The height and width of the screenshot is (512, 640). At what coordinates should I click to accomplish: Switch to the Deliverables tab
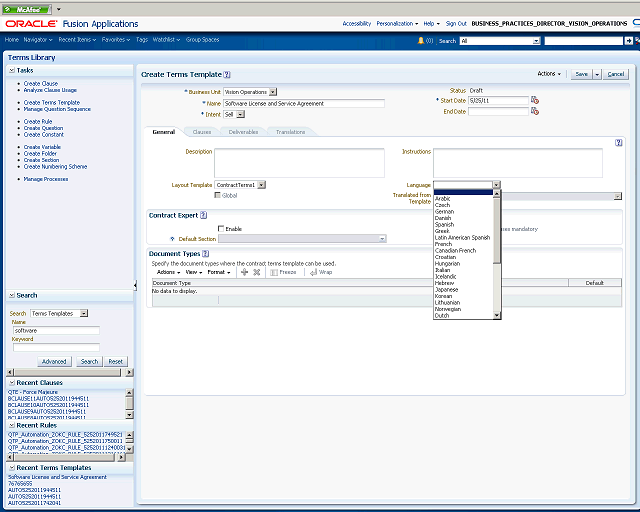point(243,132)
